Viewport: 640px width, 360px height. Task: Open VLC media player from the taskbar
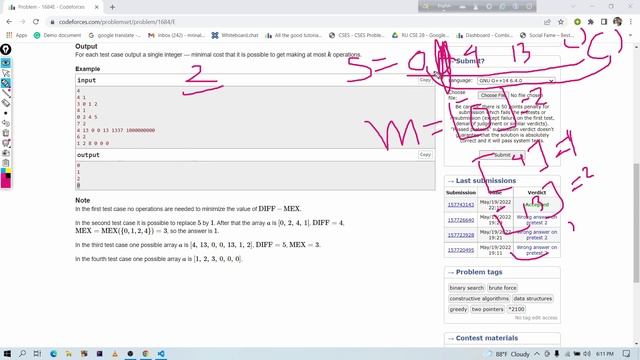[x=115, y=353]
